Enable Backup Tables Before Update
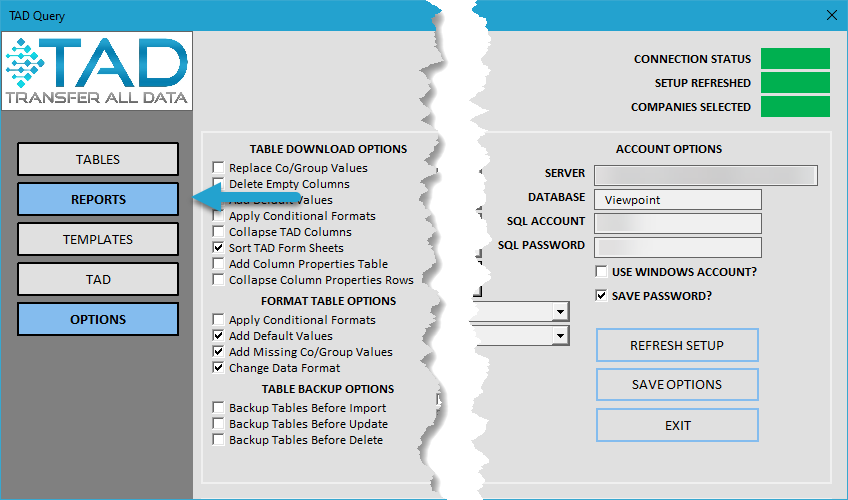848x500 pixels. pyautogui.click(x=218, y=424)
